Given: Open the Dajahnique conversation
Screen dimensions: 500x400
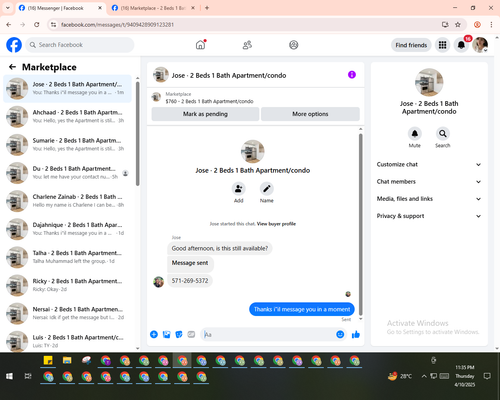Looking at the screenshot, I should tap(67, 229).
